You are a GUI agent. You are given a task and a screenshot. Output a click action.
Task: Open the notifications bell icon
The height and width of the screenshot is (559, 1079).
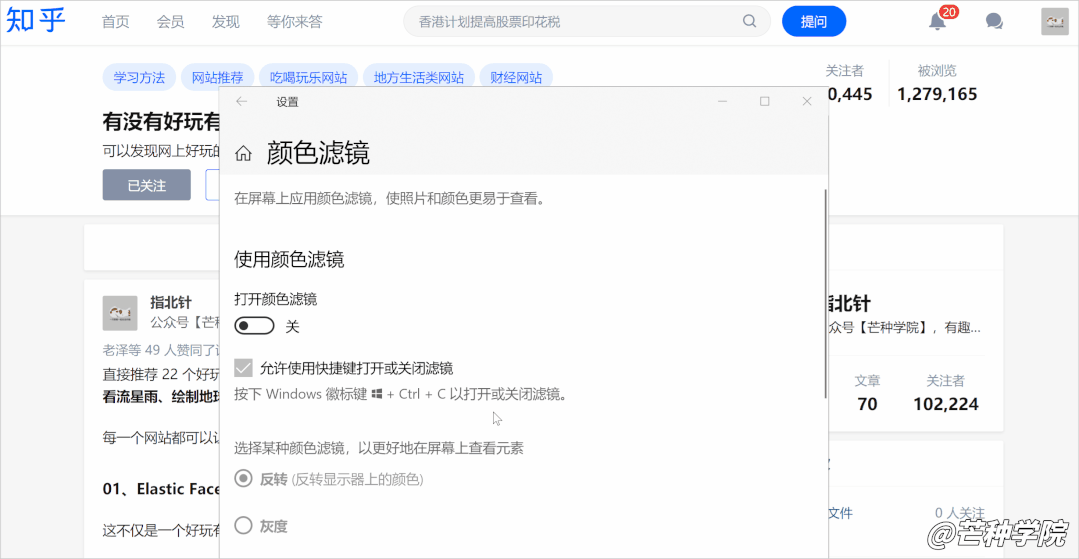click(937, 21)
